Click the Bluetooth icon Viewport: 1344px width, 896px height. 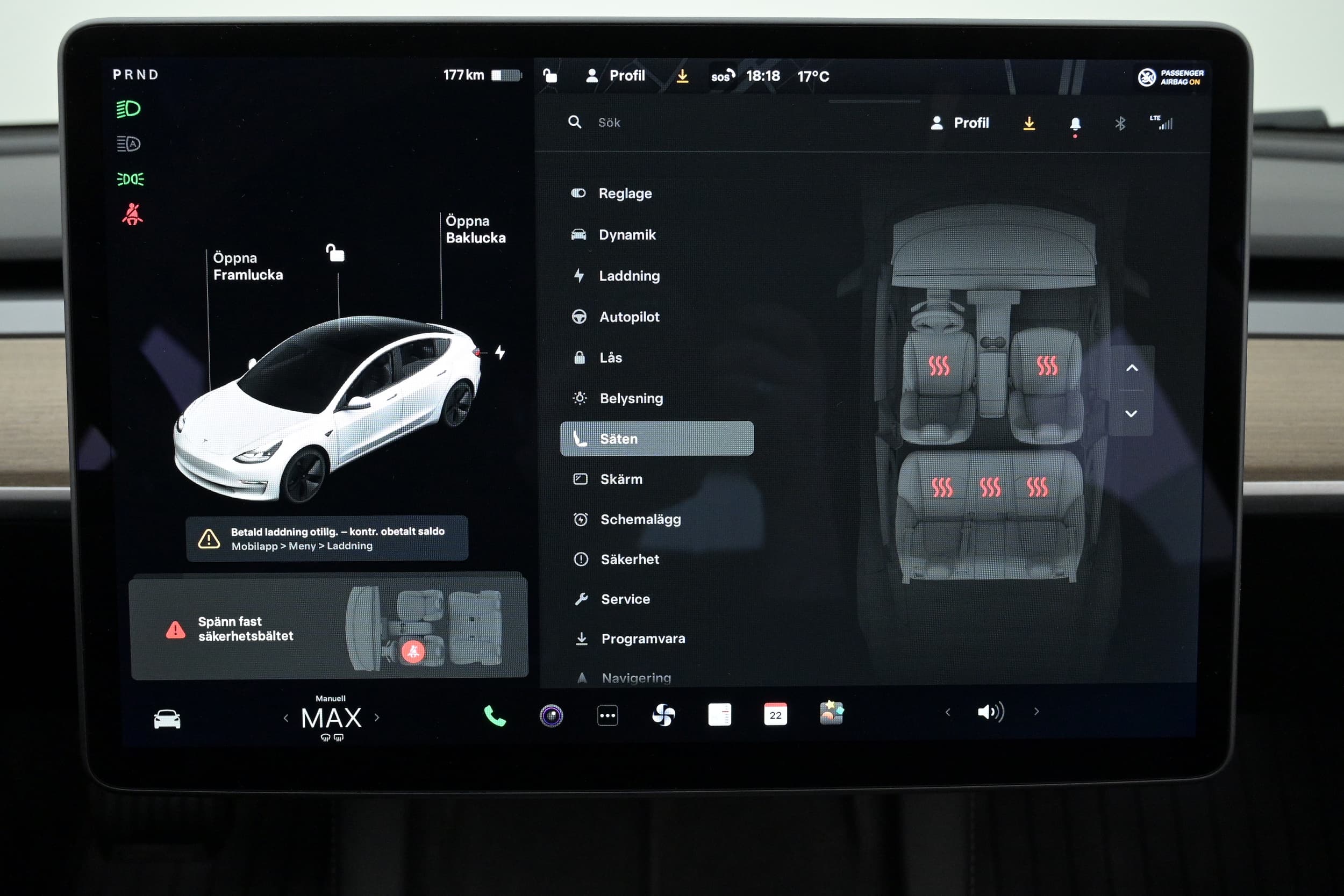pos(1119,124)
